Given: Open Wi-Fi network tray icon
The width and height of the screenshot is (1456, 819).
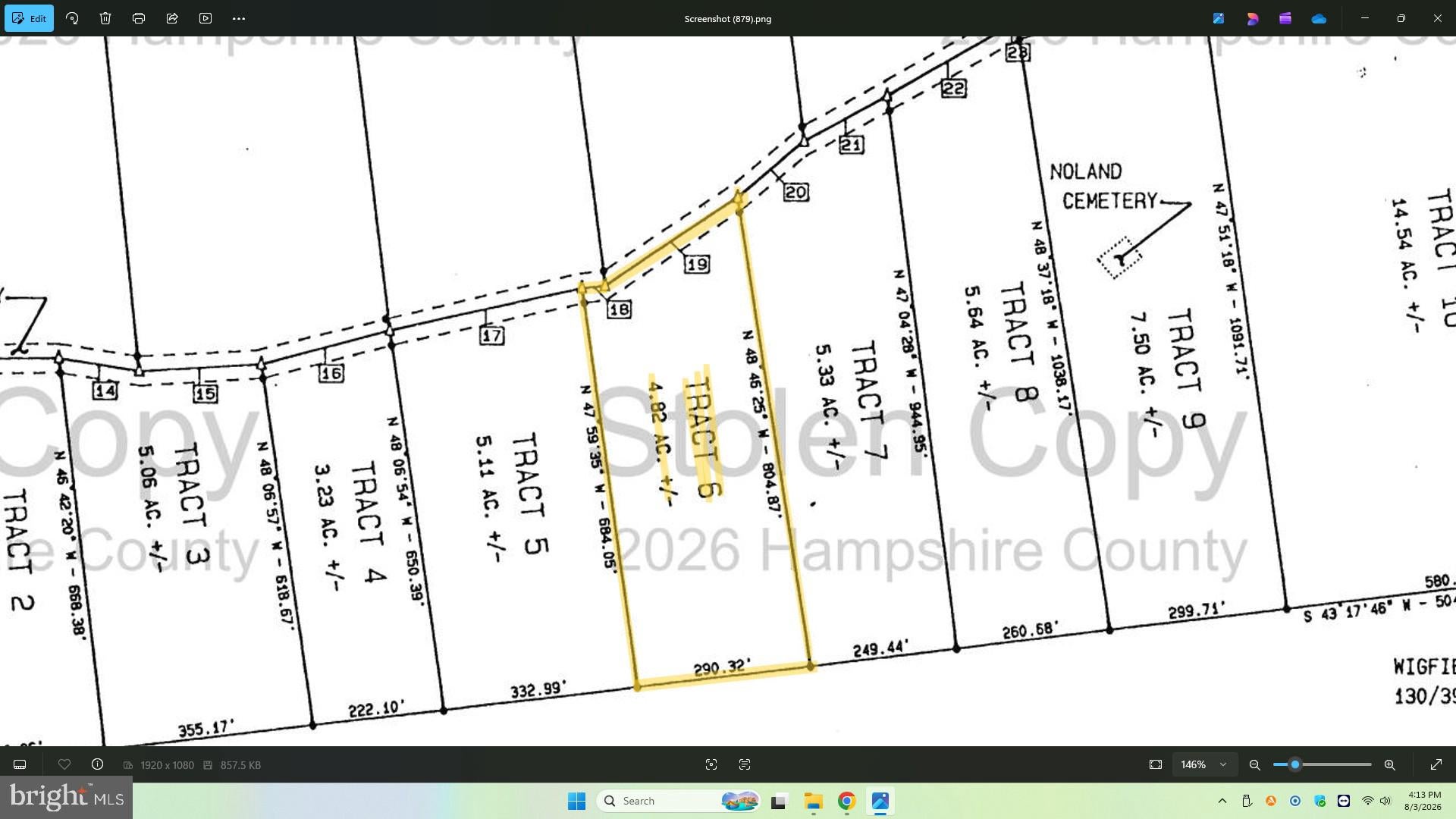Looking at the screenshot, I should pyautogui.click(x=1368, y=801).
